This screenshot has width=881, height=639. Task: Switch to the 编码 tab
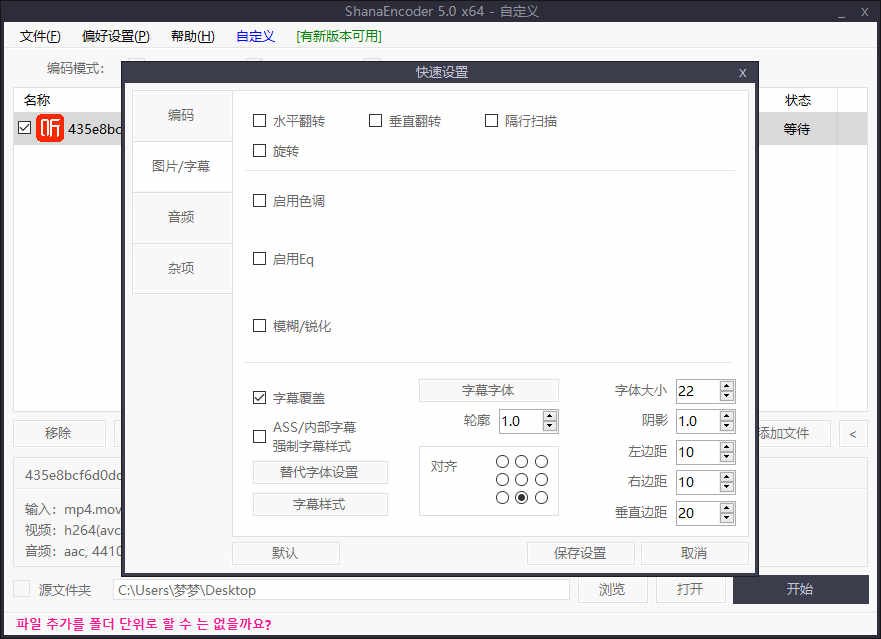pos(181,115)
